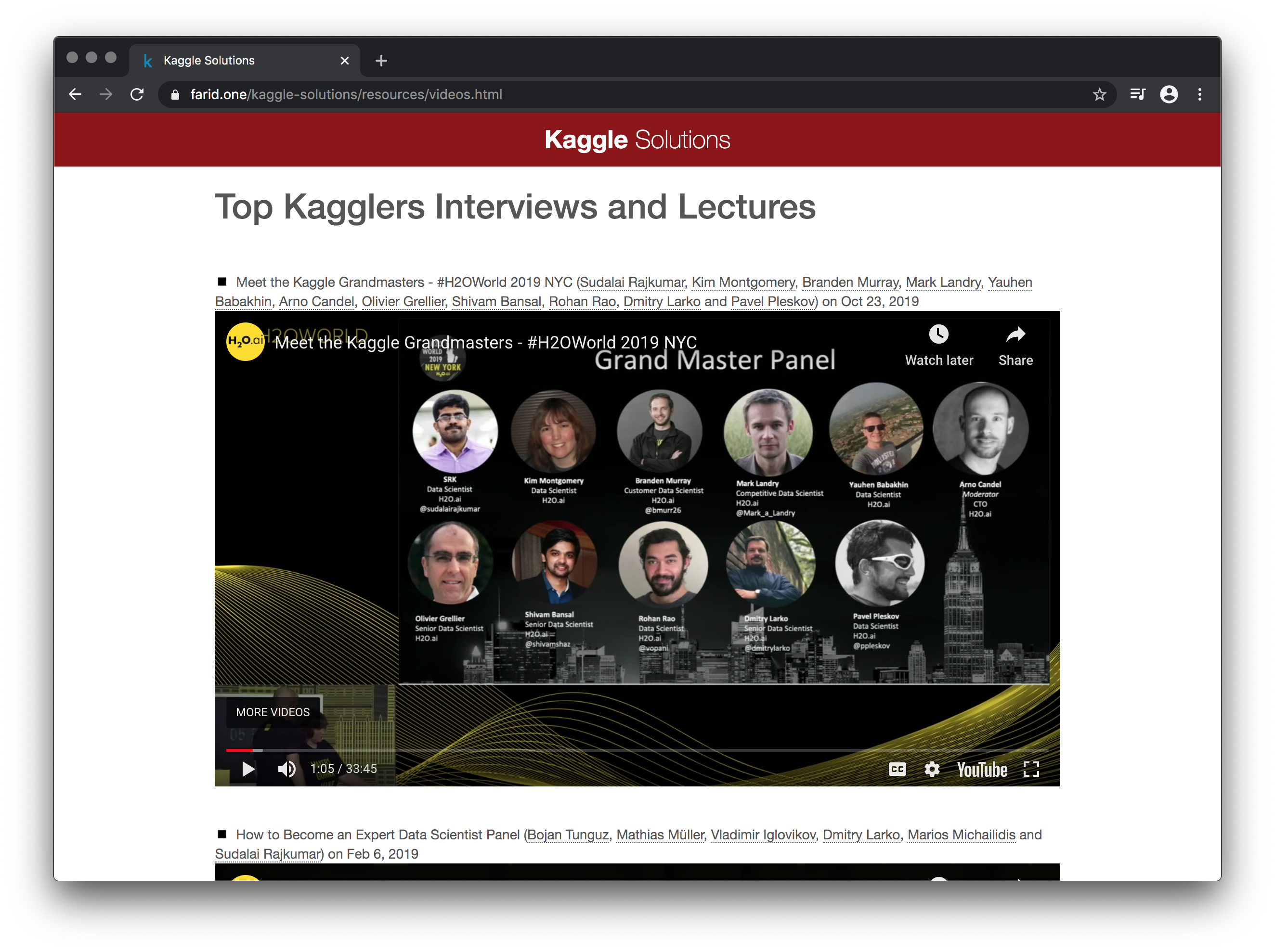1275x952 pixels.
Task: Play the H2OWorld video
Action: [x=248, y=769]
